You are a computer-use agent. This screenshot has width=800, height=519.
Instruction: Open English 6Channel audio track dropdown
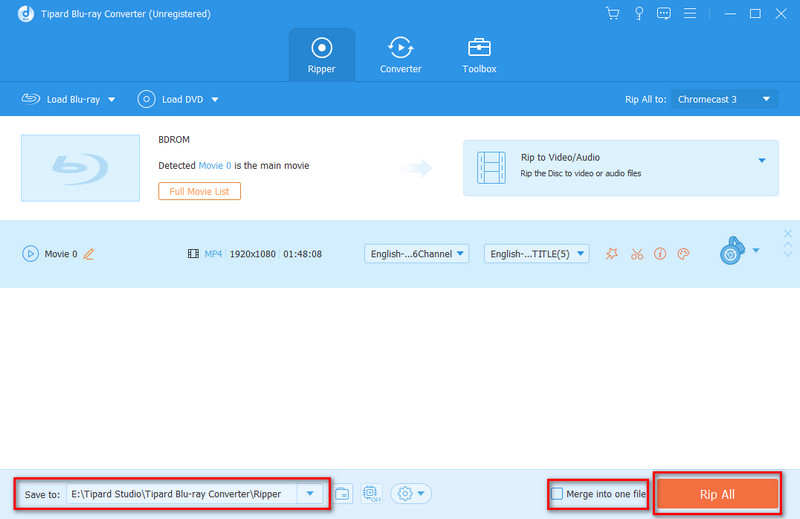pyautogui.click(x=416, y=254)
